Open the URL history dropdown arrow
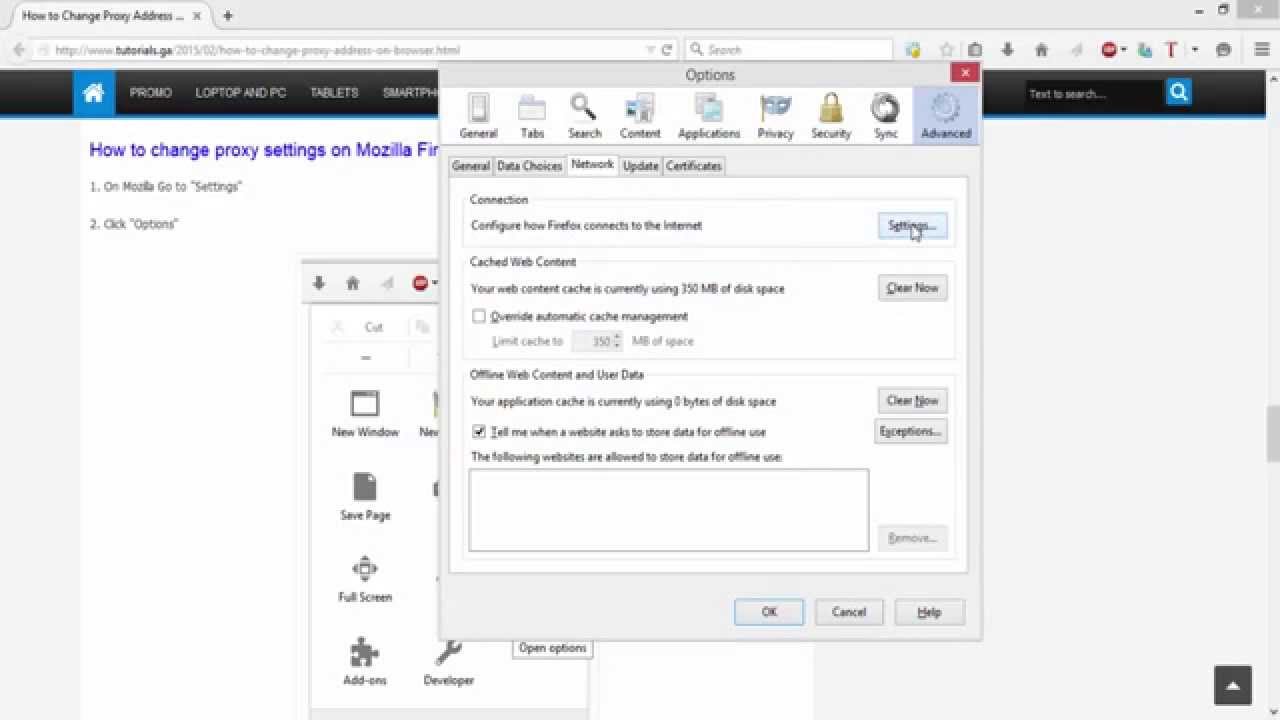 (x=651, y=50)
